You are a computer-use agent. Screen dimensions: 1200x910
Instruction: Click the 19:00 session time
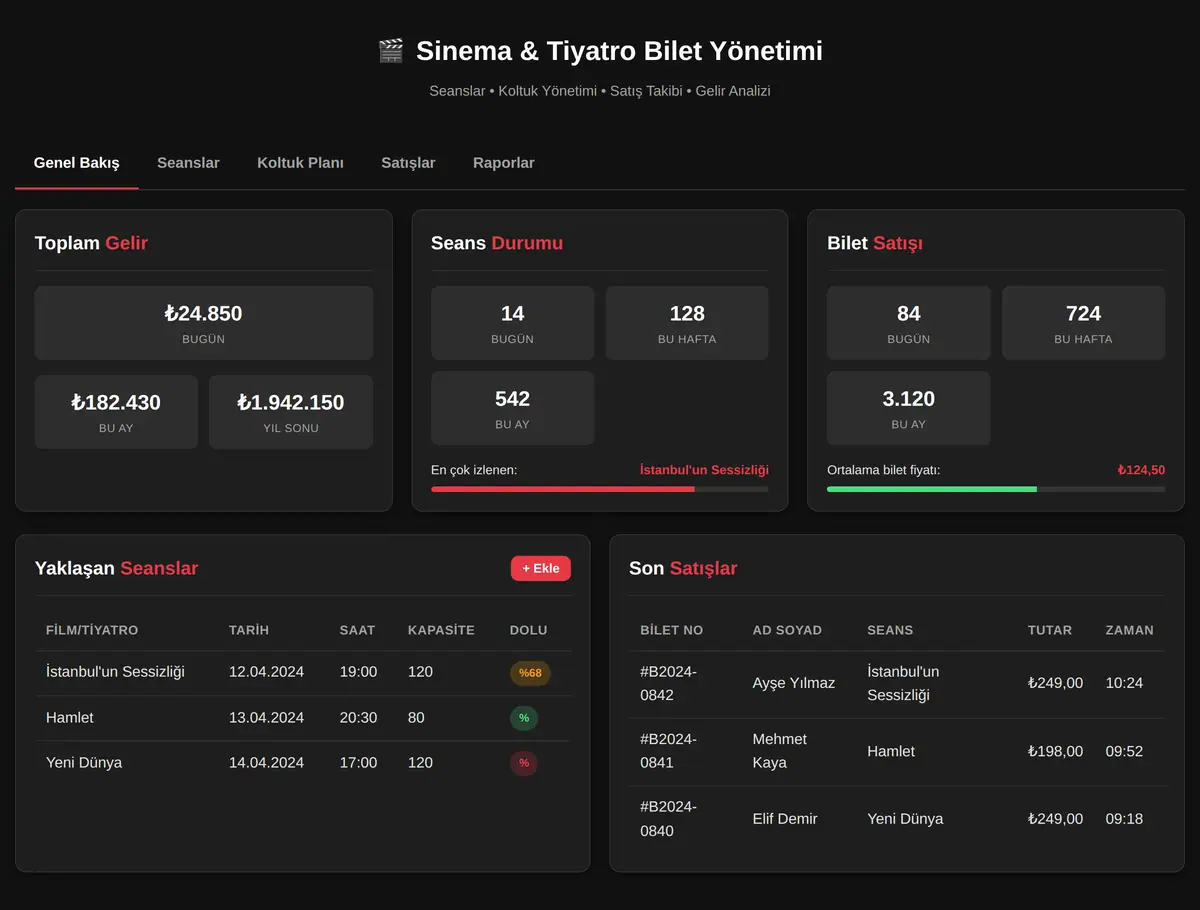tap(358, 672)
